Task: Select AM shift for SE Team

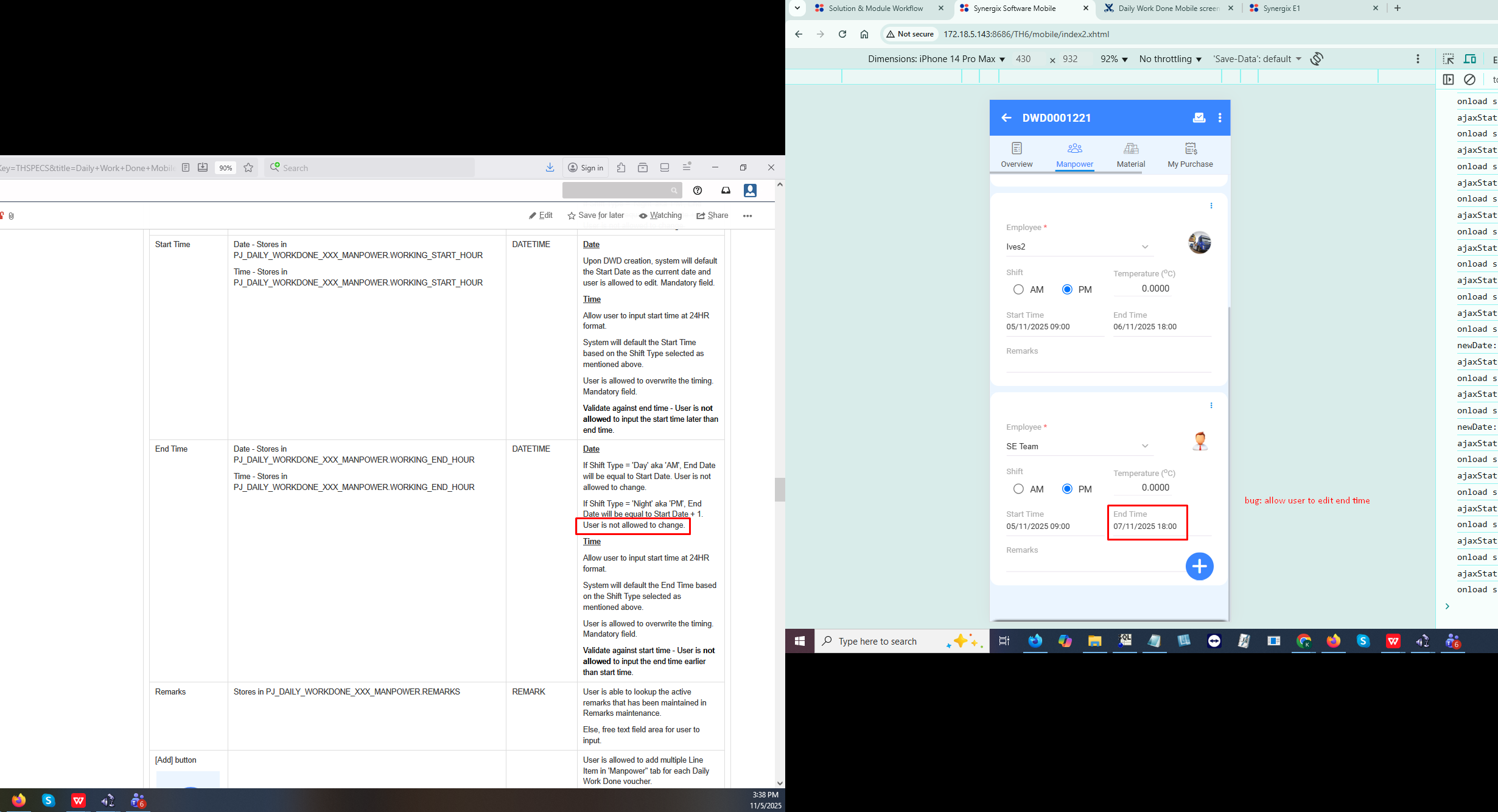Action: (x=1018, y=489)
